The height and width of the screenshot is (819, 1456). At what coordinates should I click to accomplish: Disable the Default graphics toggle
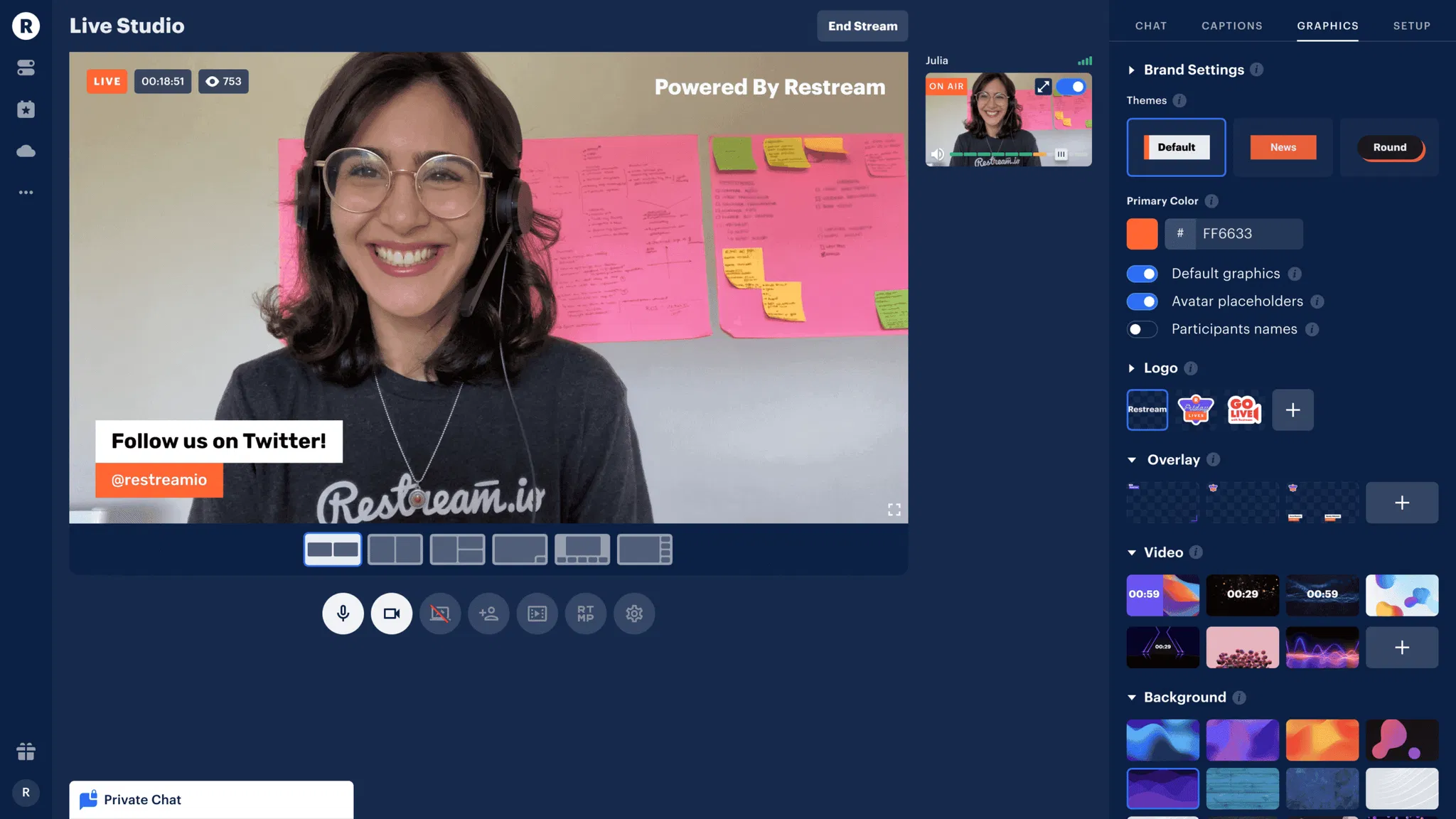(1142, 274)
